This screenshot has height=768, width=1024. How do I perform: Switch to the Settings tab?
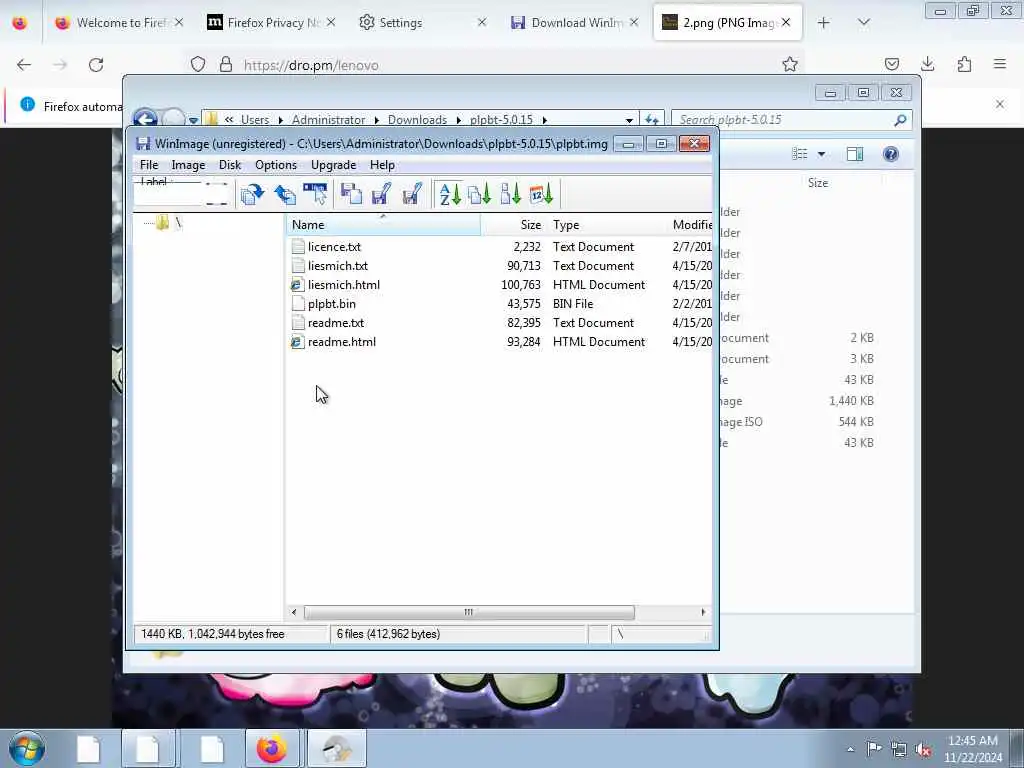tap(423, 23)
